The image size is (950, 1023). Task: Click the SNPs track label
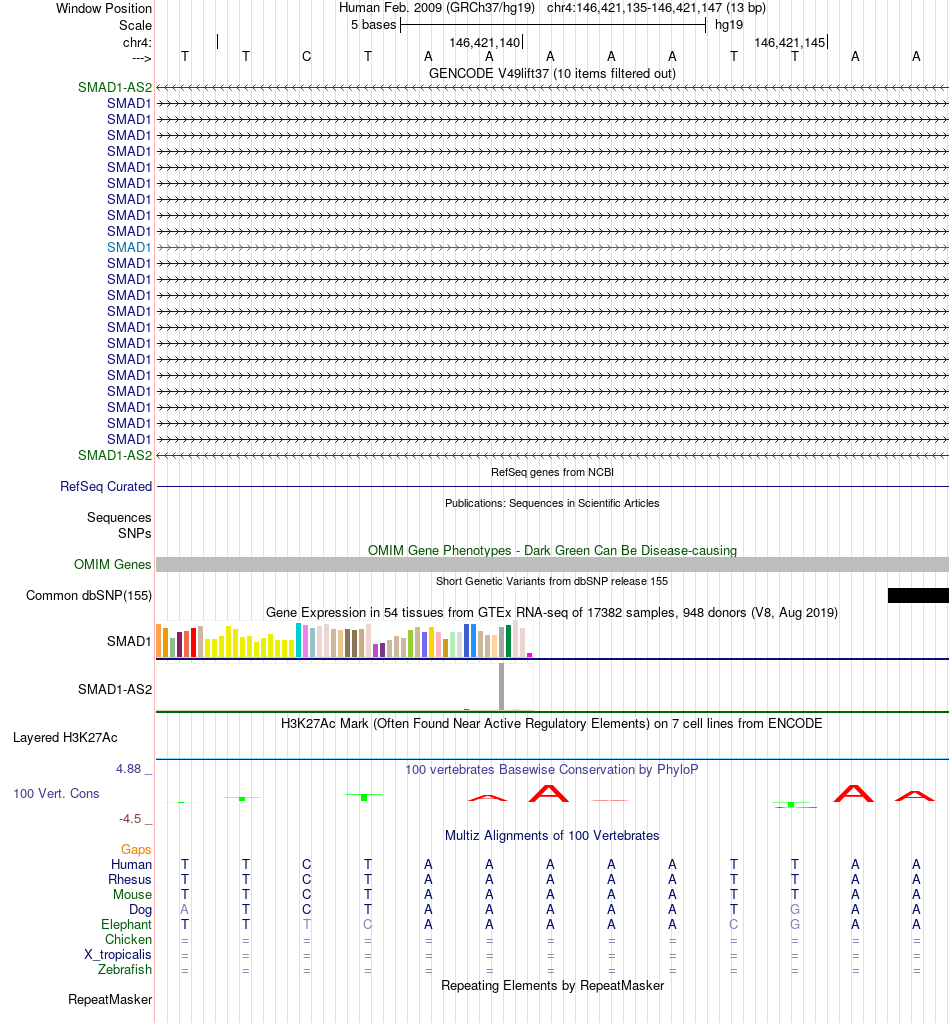134,534
